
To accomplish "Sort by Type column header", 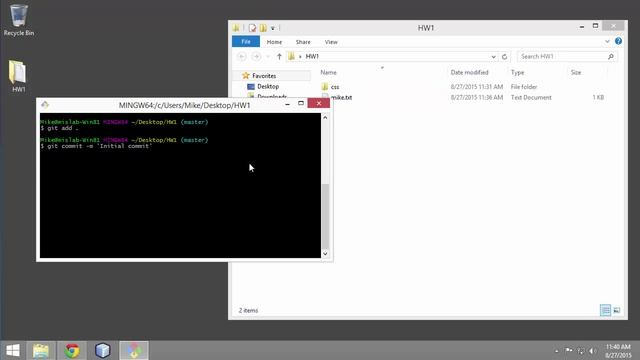I will point(518,72).
